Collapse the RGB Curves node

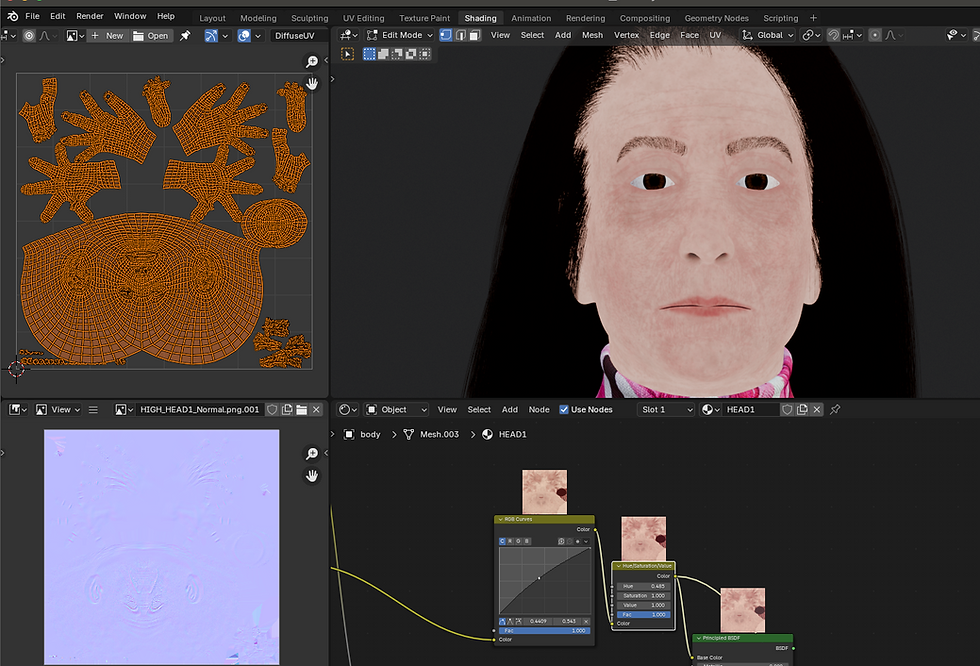click(500, 519)
